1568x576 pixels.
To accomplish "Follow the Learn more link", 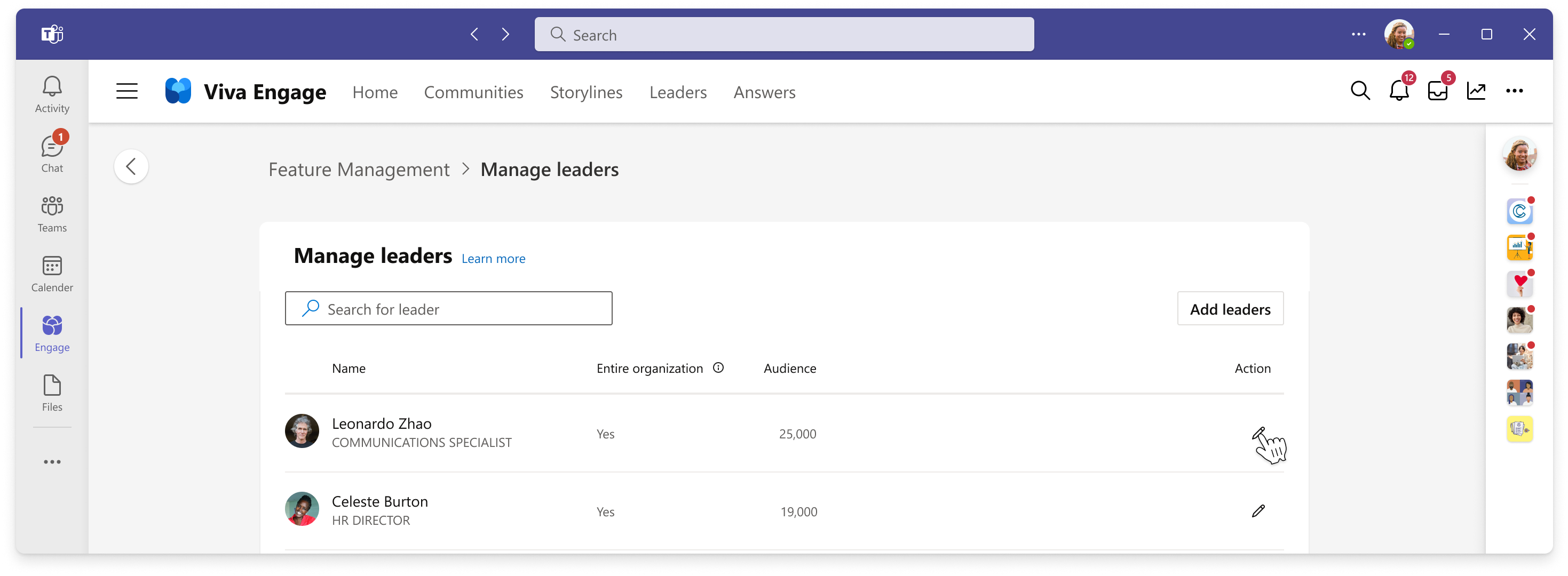I will pyautogui.click(x=493, y=259).
